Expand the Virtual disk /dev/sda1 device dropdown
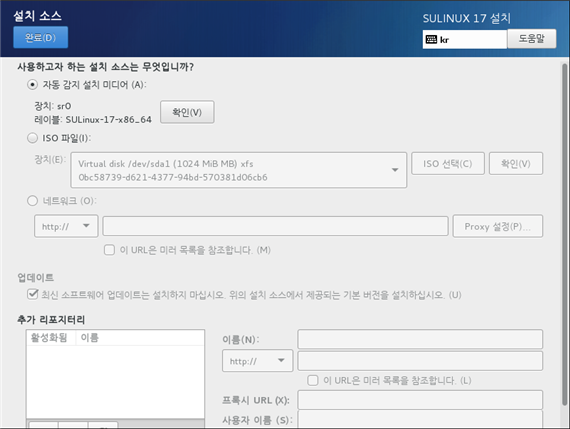Image resolution: width=570 pixels, height=429 pixels. click(x=238, y=170)
